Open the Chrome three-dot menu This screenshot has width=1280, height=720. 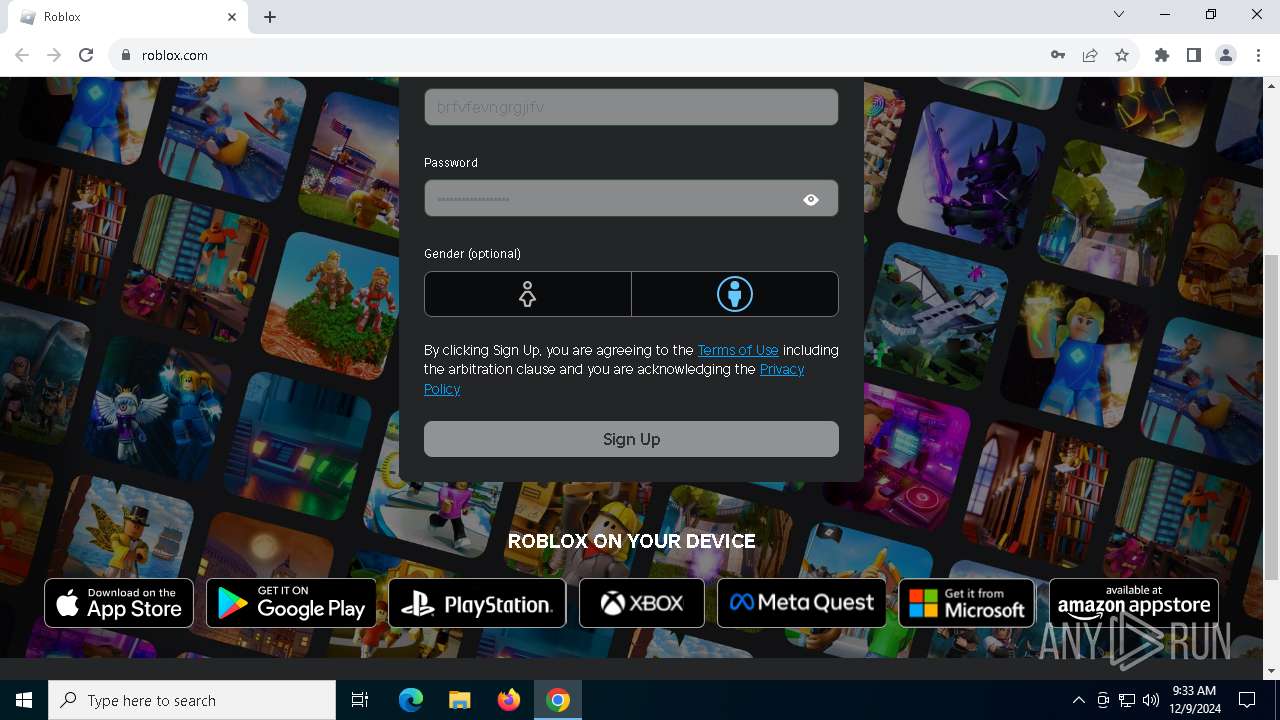tap(1258, 55)
